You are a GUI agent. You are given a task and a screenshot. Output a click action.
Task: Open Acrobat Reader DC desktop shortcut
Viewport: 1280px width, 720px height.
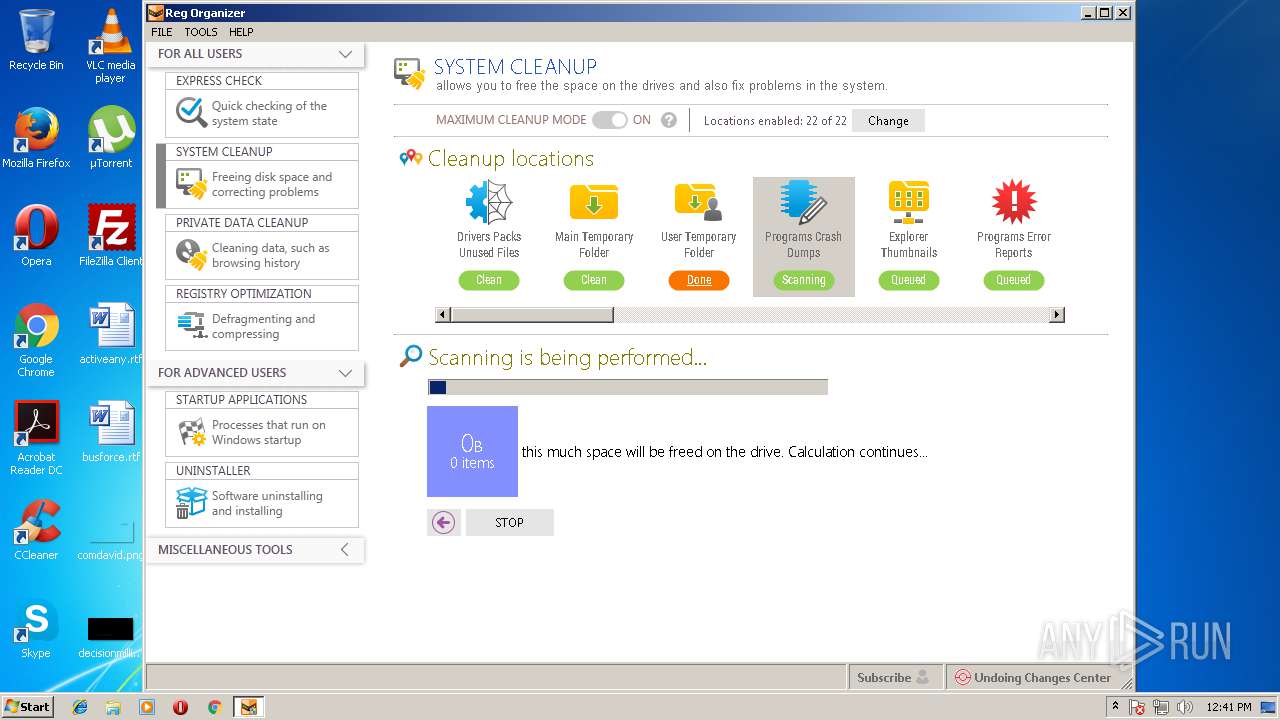pyautogui.click(x=36, y=439)
